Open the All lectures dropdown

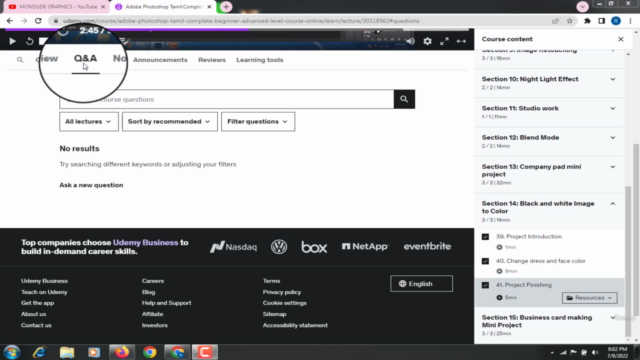point(89,122)
